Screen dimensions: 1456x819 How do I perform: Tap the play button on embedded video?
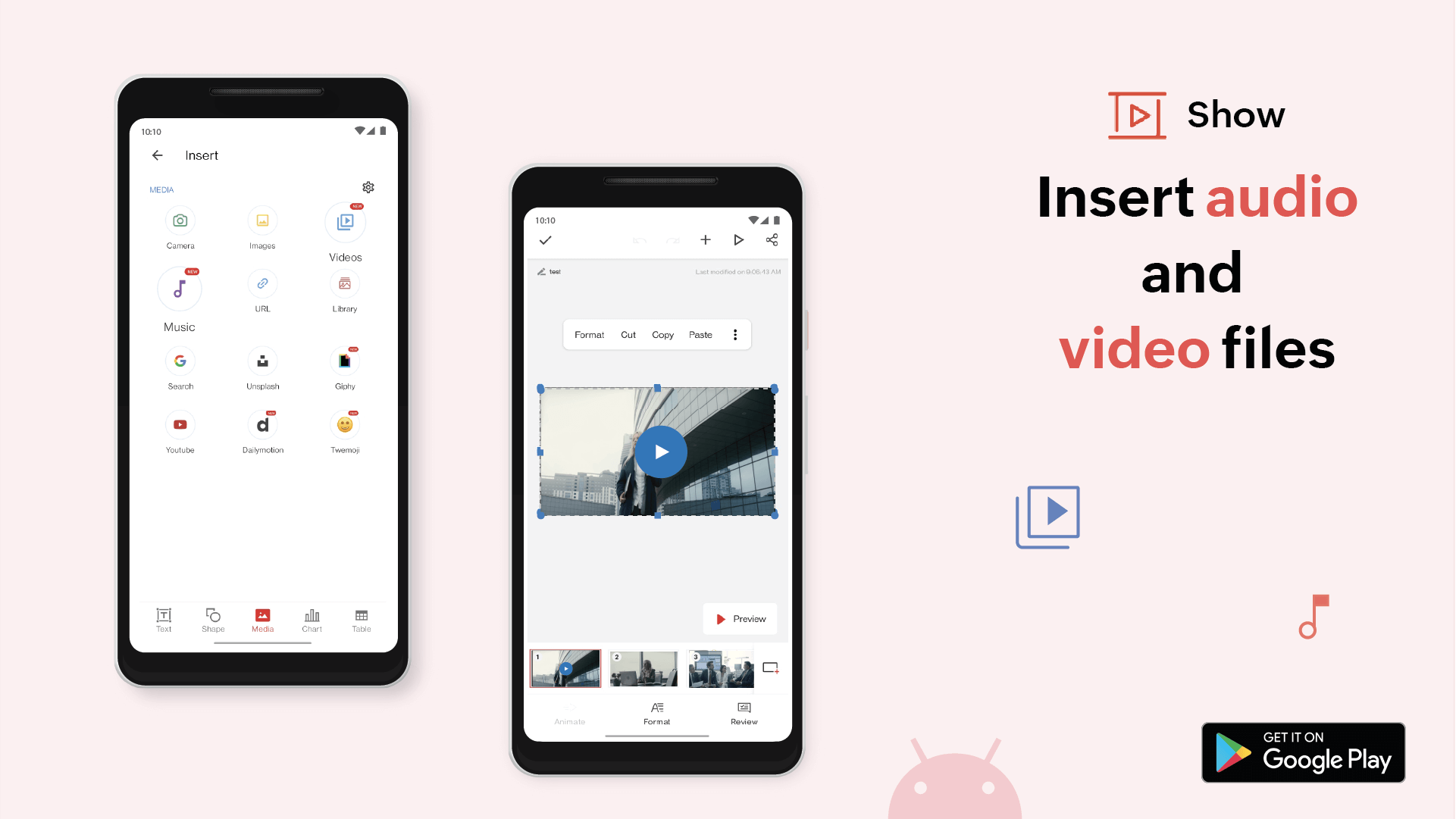(x=659, y=452)
